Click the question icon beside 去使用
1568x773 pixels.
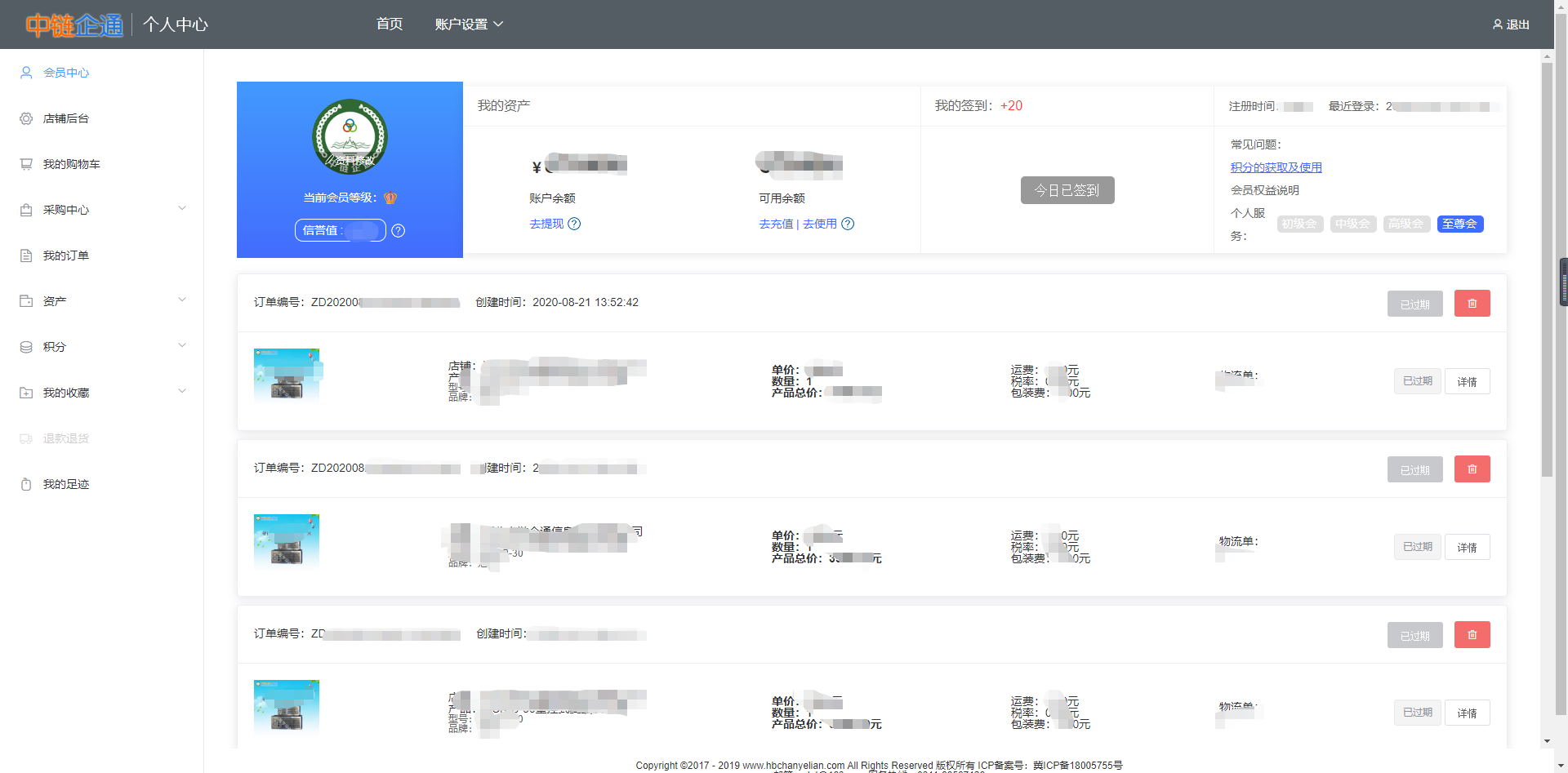[x=848, y=224]
